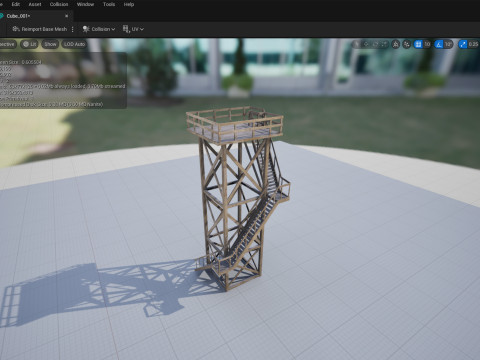Click the Collision toolbar icon
Viewport: 480px width, 360px height.
point(86,29)
